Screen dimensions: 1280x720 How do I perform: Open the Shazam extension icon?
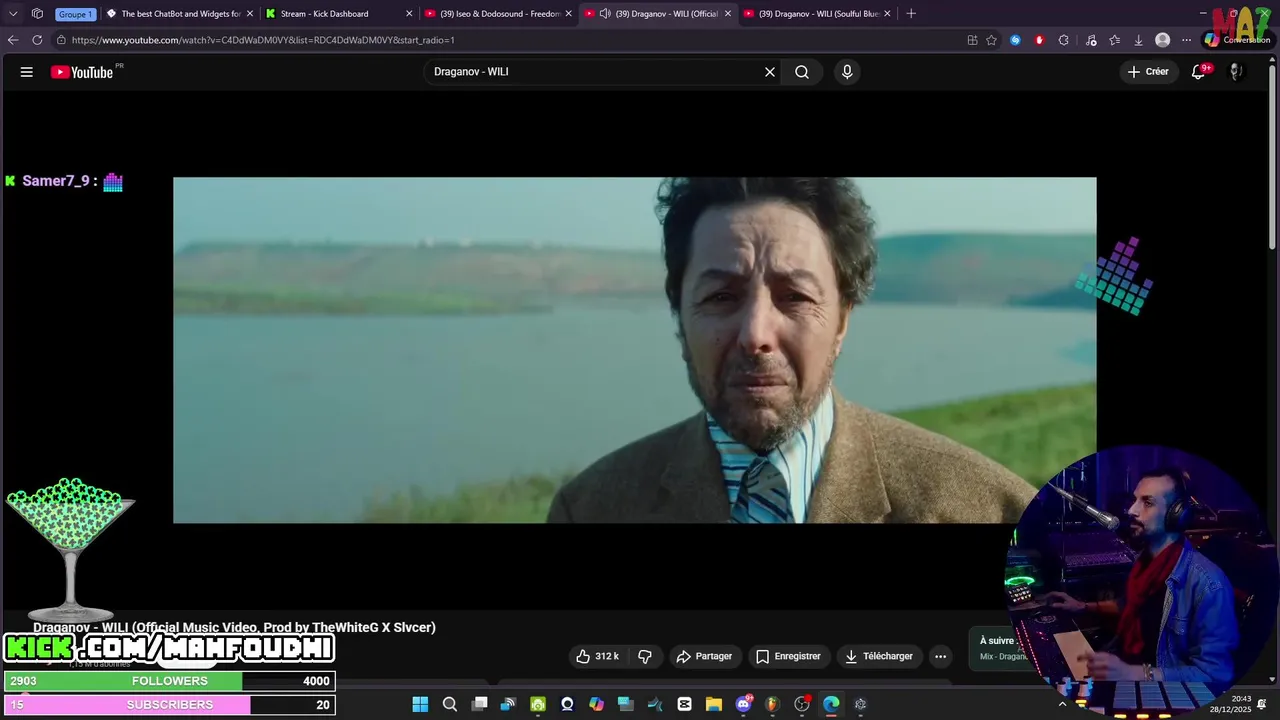(1016, 40)
